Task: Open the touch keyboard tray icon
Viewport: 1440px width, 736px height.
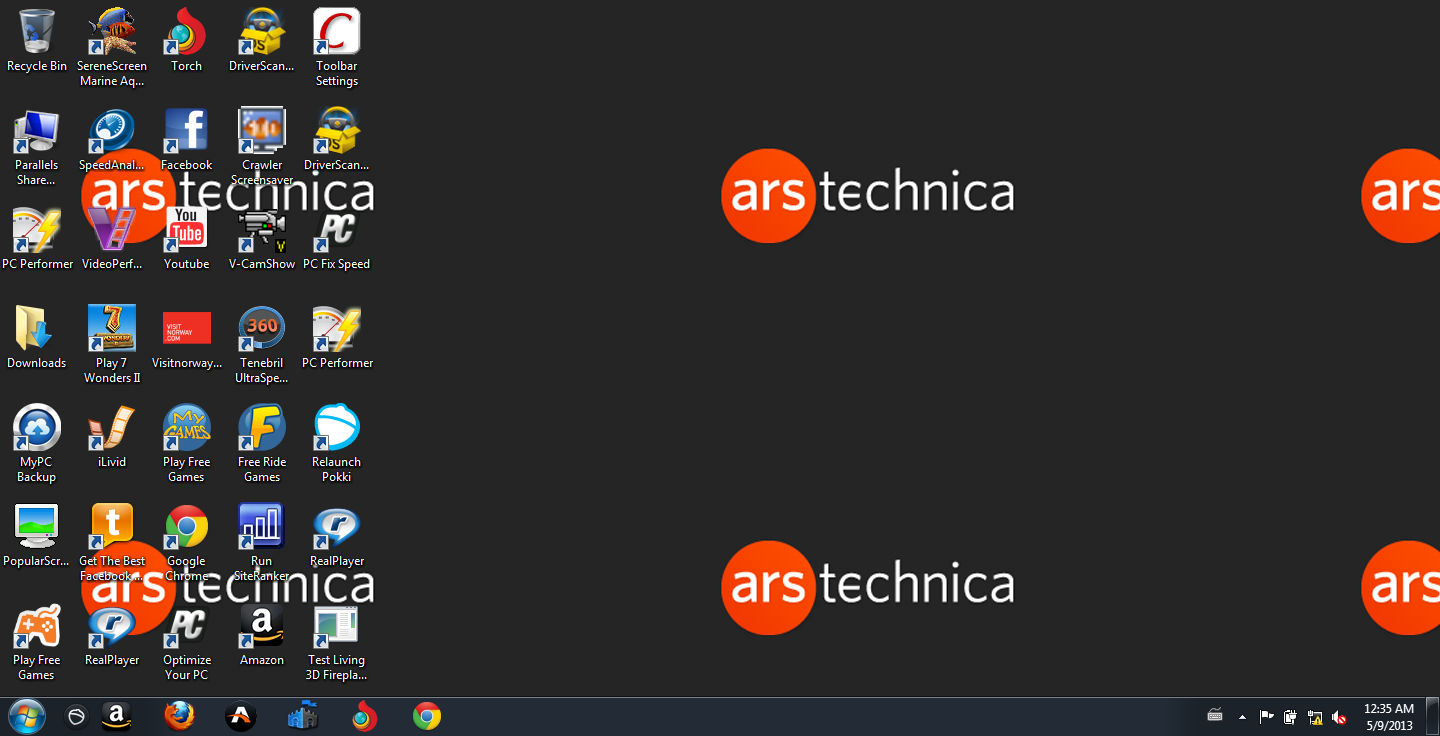Action: (1215, 716)
